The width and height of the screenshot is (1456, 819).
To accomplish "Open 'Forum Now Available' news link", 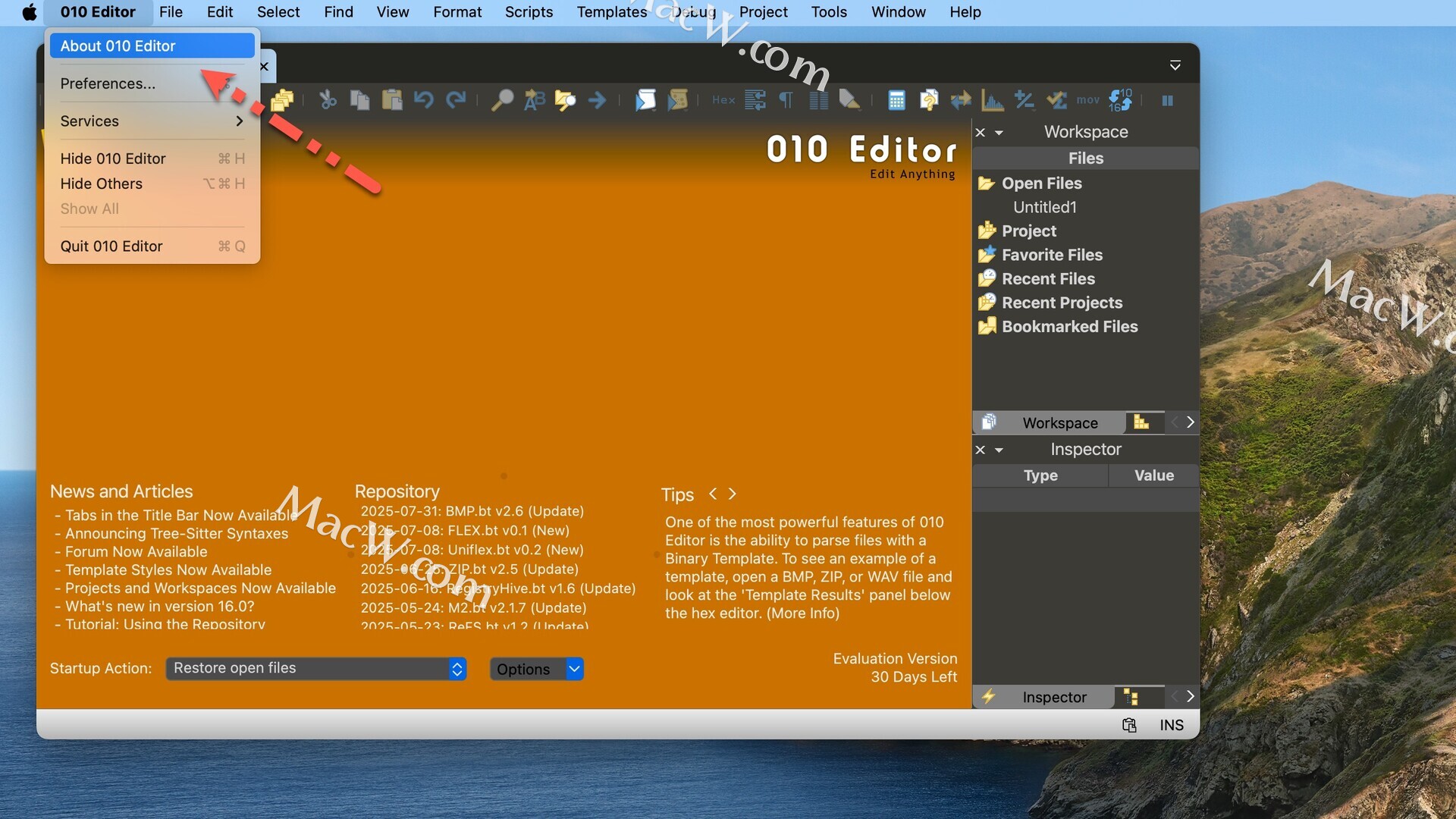I will (x=136, y=552).
